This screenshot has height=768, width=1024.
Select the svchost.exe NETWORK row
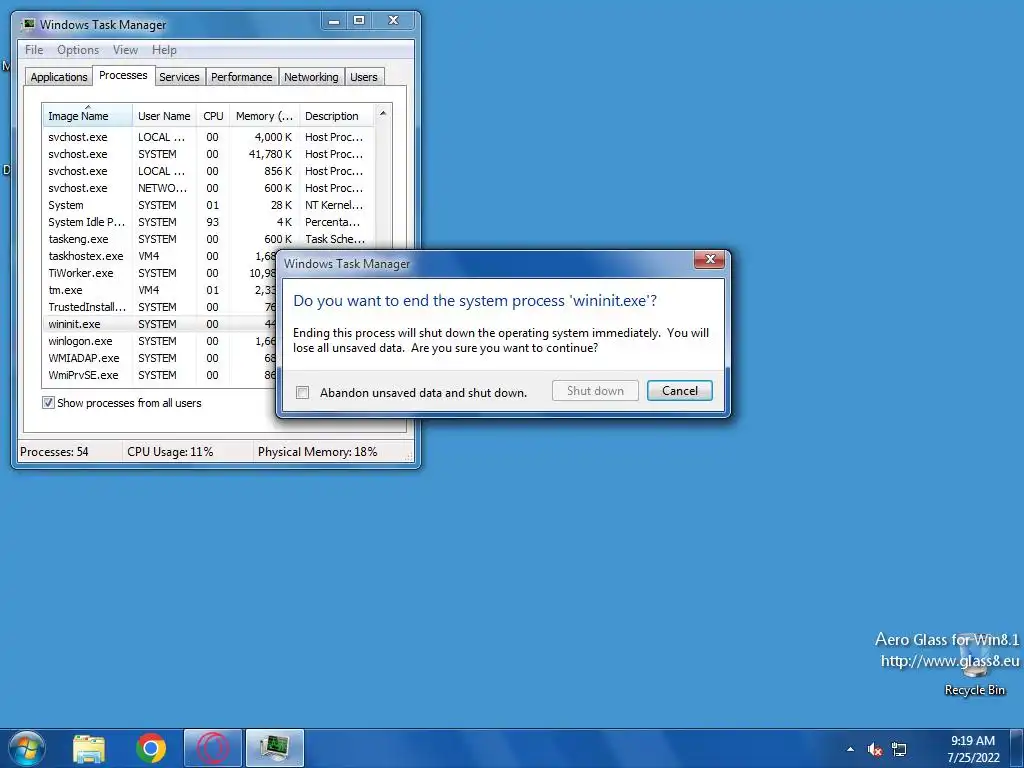(x=208, y=188)
